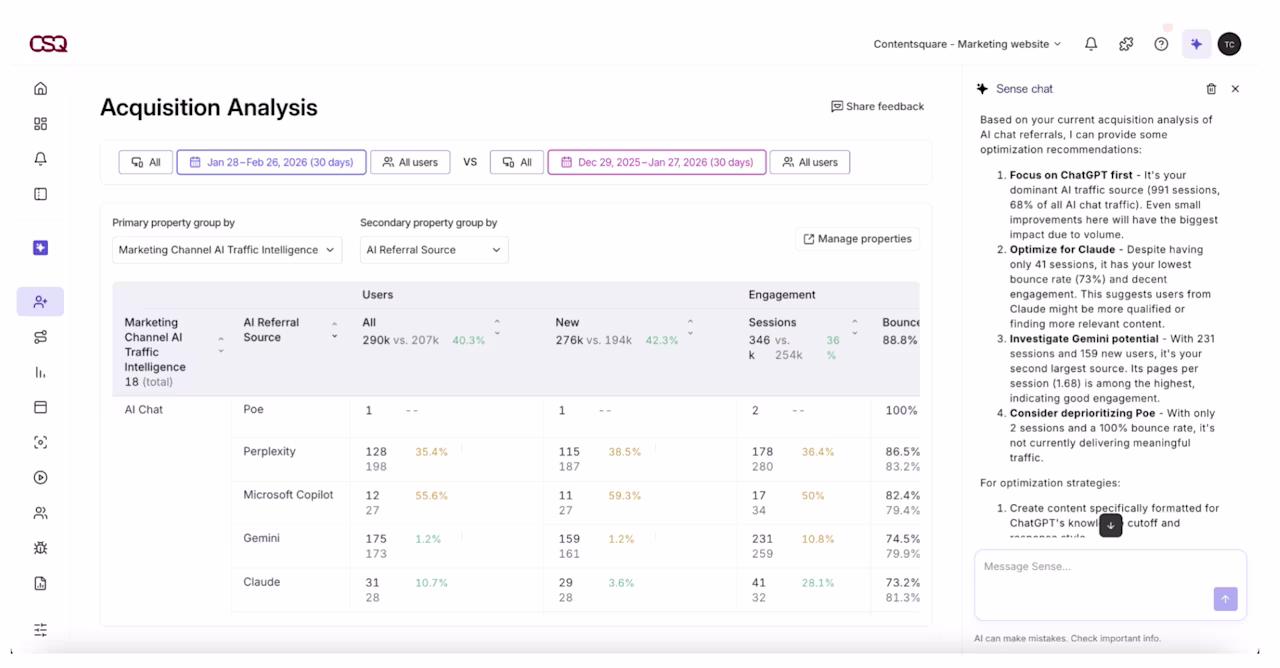Open the TC user avatar menu
This screenshot has width=1280, height=668.
(x=1230, y=44)
